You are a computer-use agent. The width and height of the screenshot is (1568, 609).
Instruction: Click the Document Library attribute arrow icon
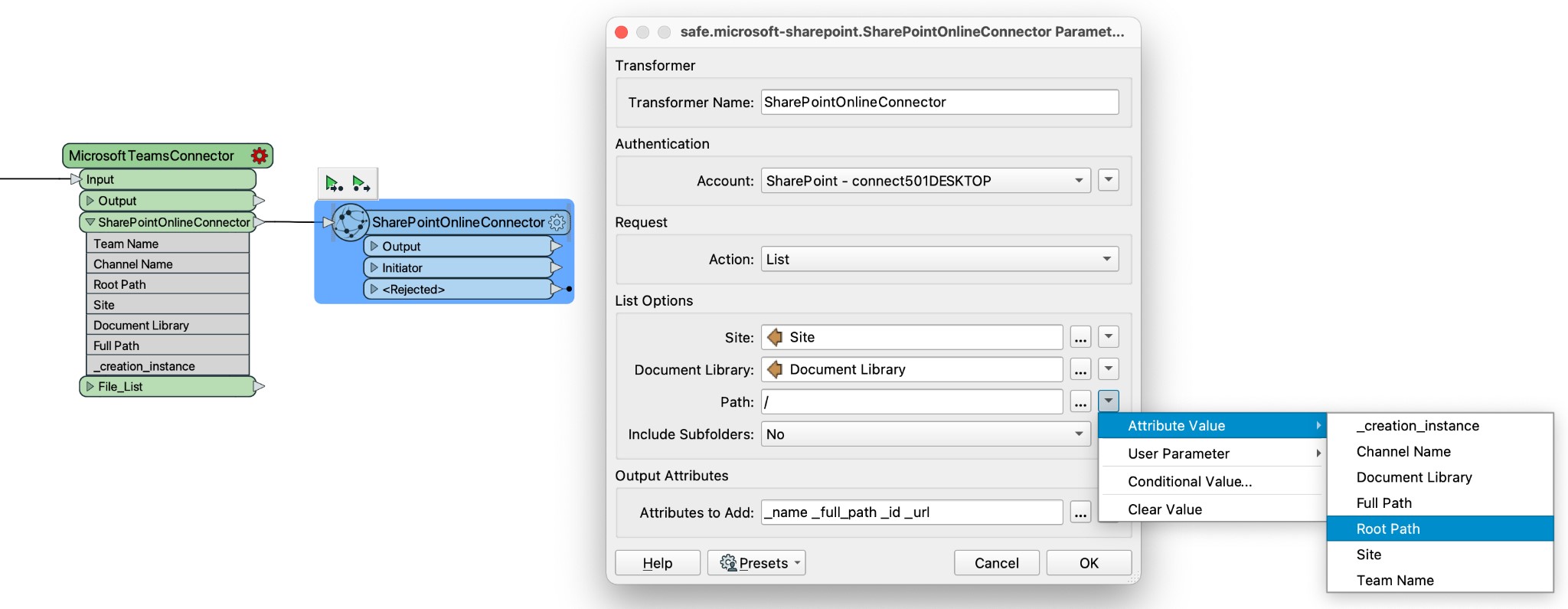(x=775, y=369)
